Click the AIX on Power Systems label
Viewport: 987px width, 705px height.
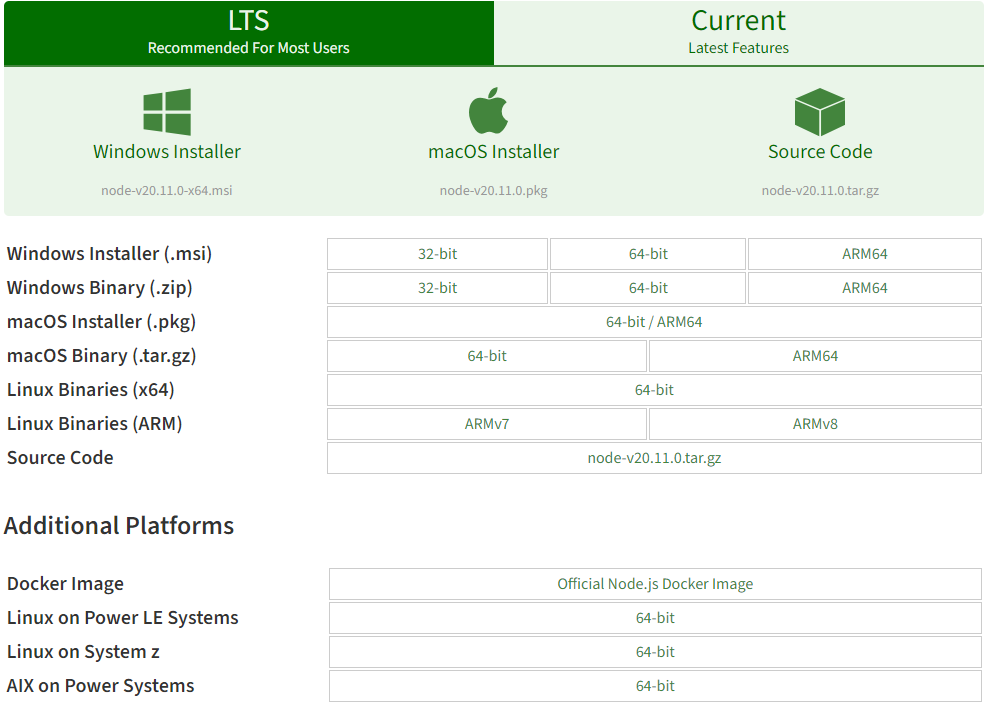pyautogui.click(x=101, y=685)
